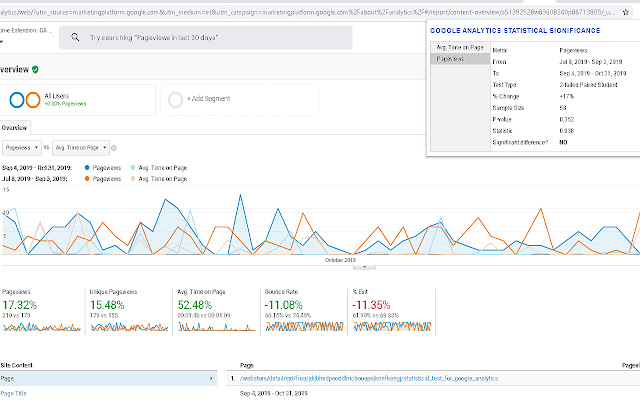
Task: Toggle pale-orange Avg. Time on Page legend dot
Action: 133,179
